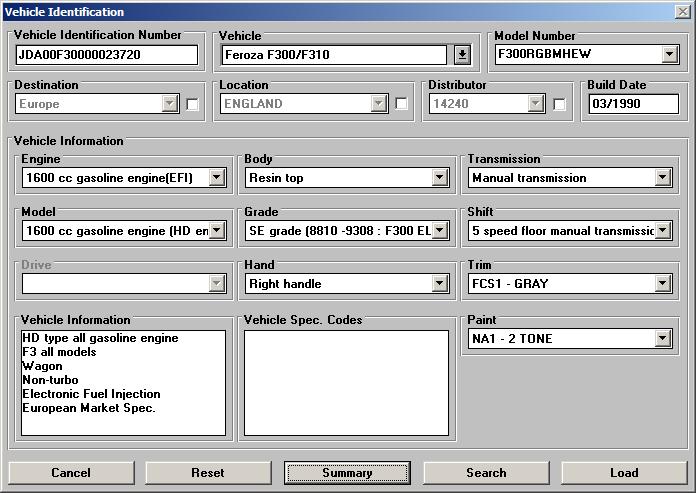Click the Reset button
Viewport: 696px width, 493px height.
208,473
